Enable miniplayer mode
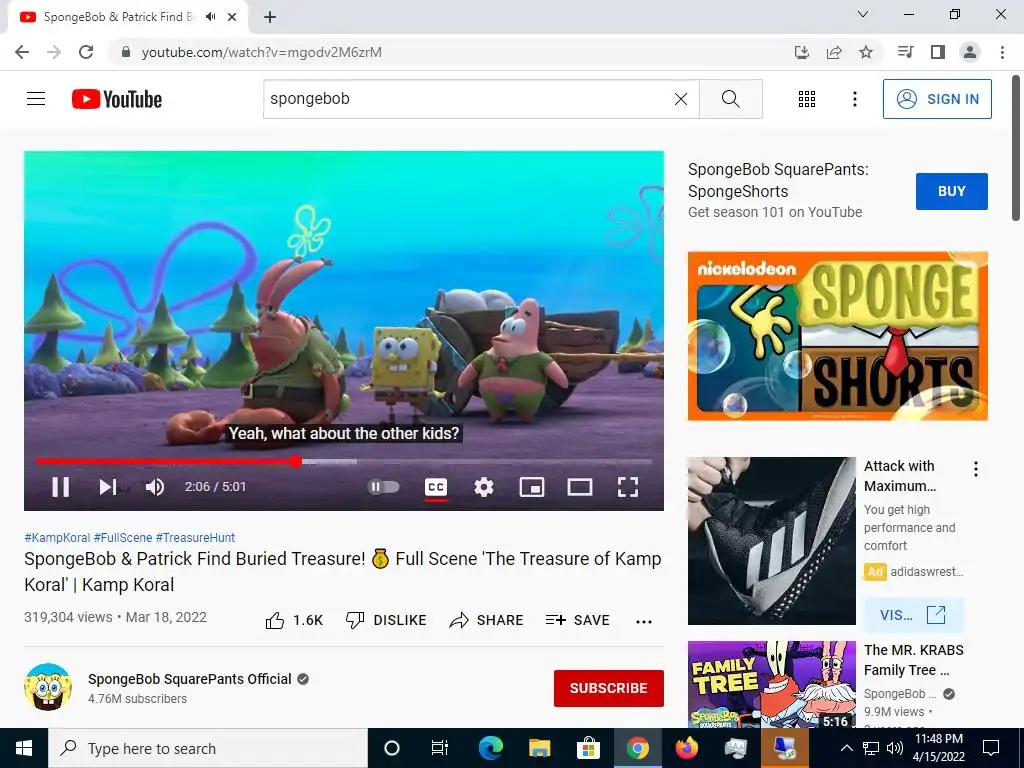The height and width of the screenshot is (768, 1024). (532, 487)
